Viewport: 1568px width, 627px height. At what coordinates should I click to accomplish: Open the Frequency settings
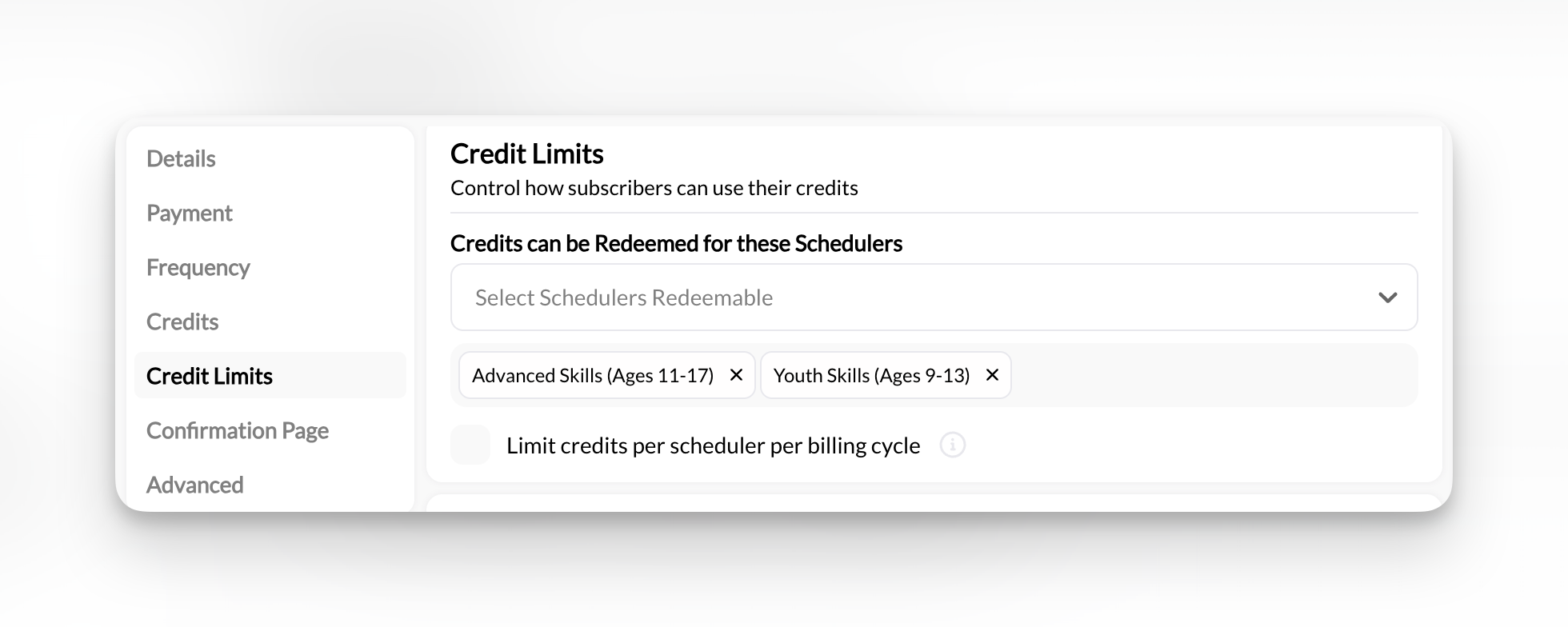pyautogui.click(x=198, y=267)
